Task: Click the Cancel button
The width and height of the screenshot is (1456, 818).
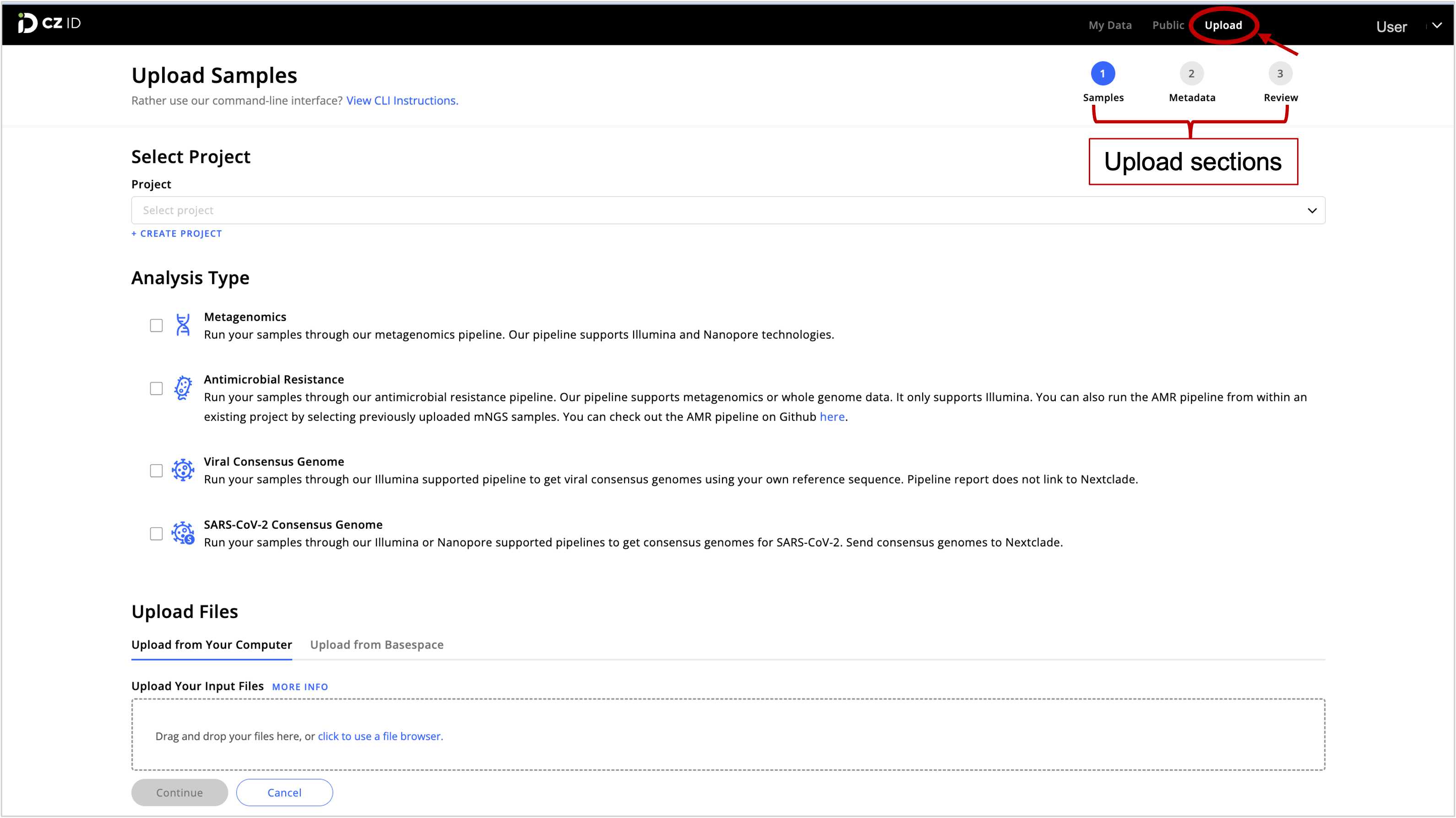Action: 284,792
